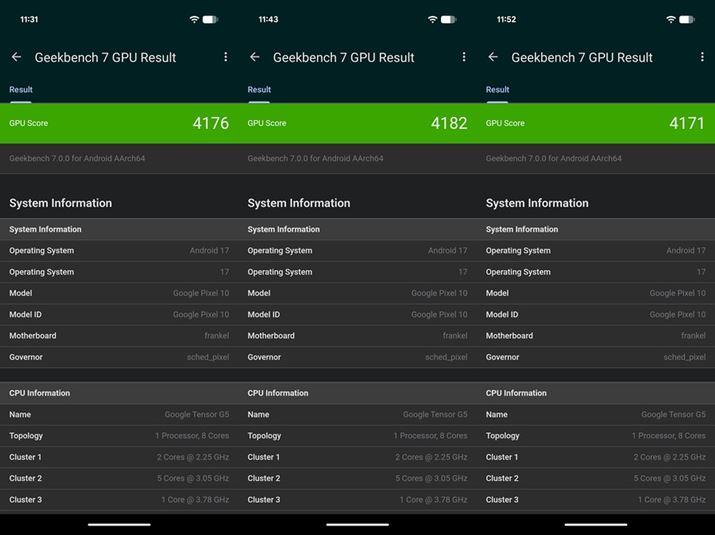Select Result tab in 11:31 screen

click(x=21, y=90)
